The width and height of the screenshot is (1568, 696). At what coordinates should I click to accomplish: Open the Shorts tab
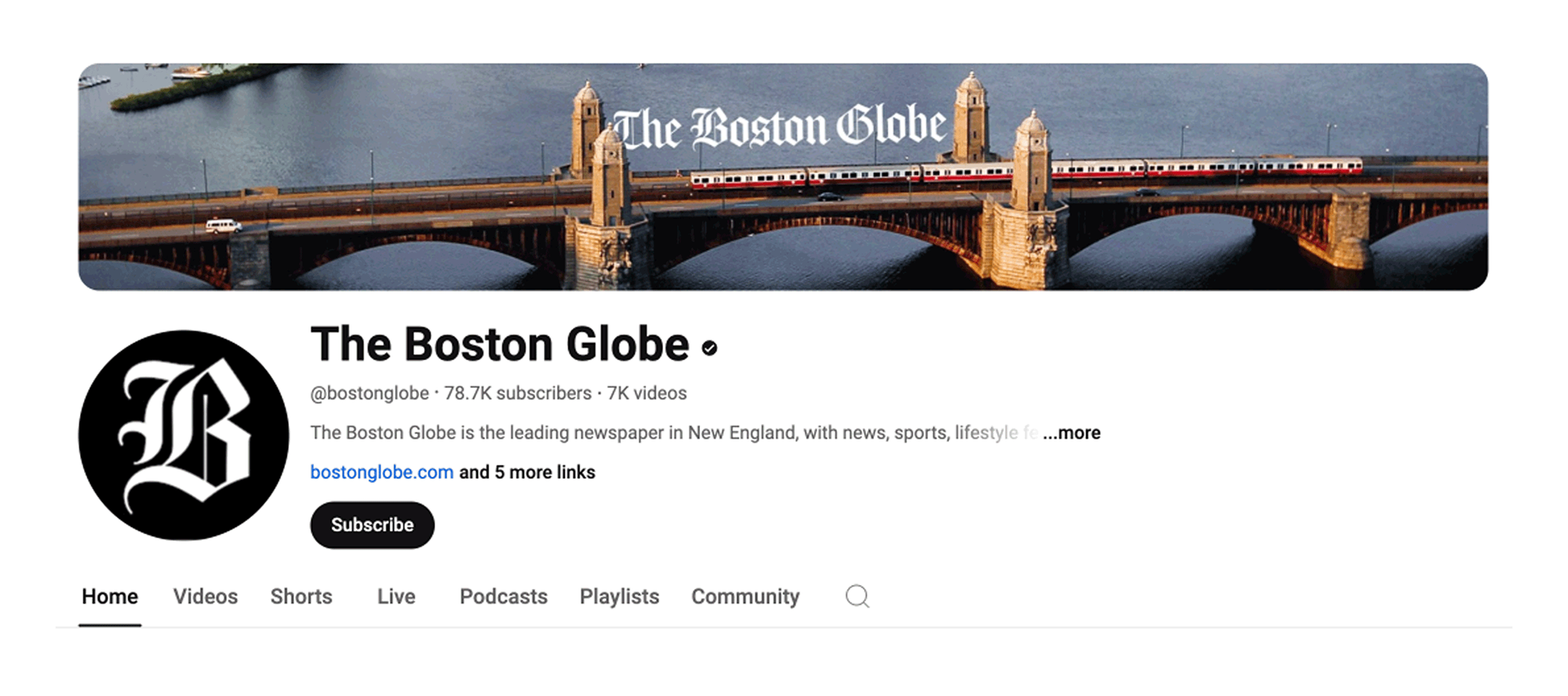[x=301, y=596]
